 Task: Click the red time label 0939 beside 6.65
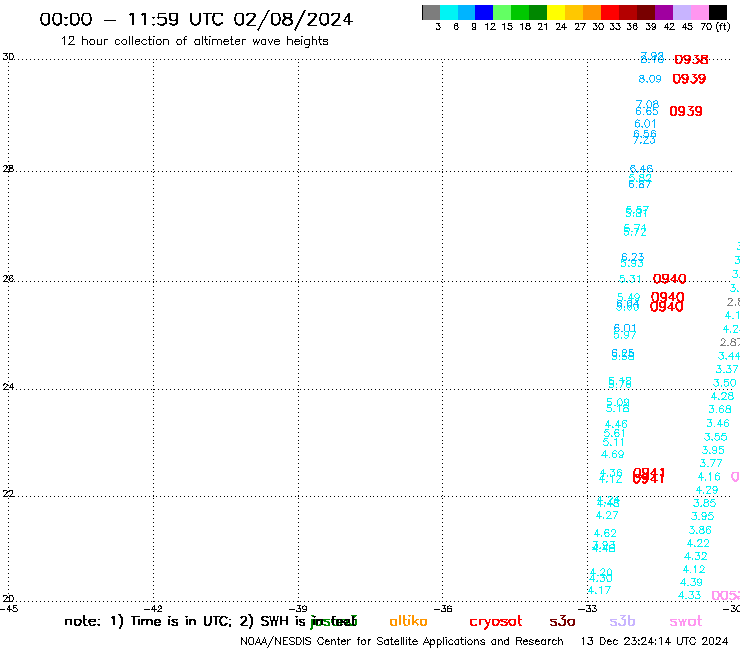686,111
